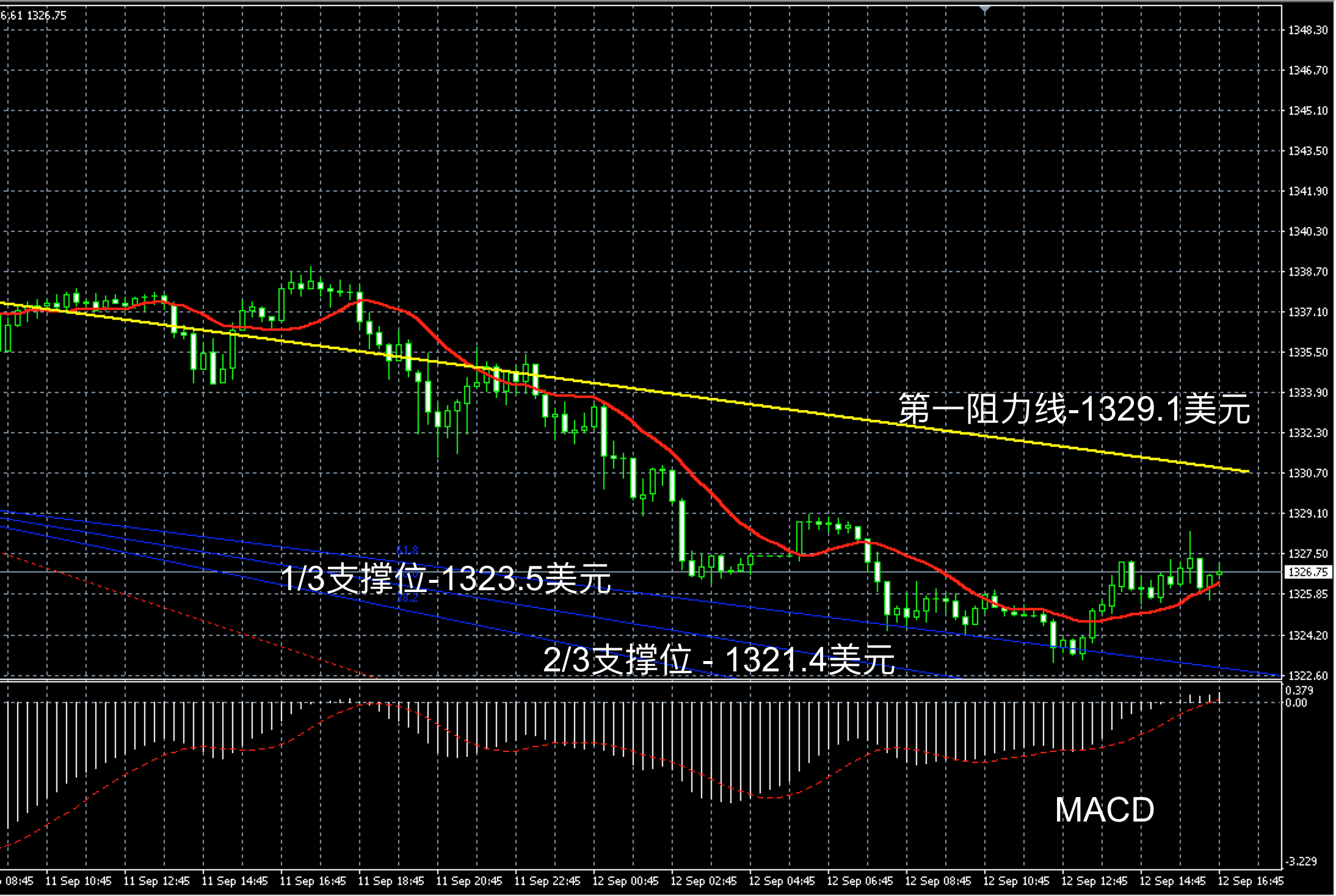Click the 0.379 MACD scale value
The image size is (1336, 896).
point(1299,690)
